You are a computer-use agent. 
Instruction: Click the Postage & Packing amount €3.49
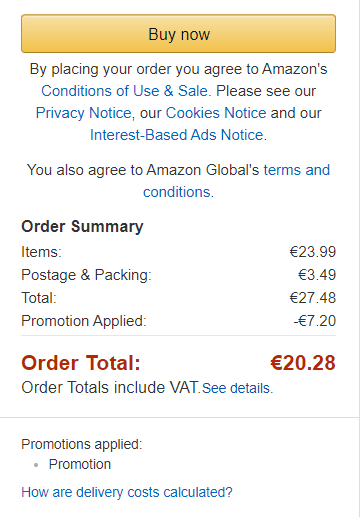point(317,275)
